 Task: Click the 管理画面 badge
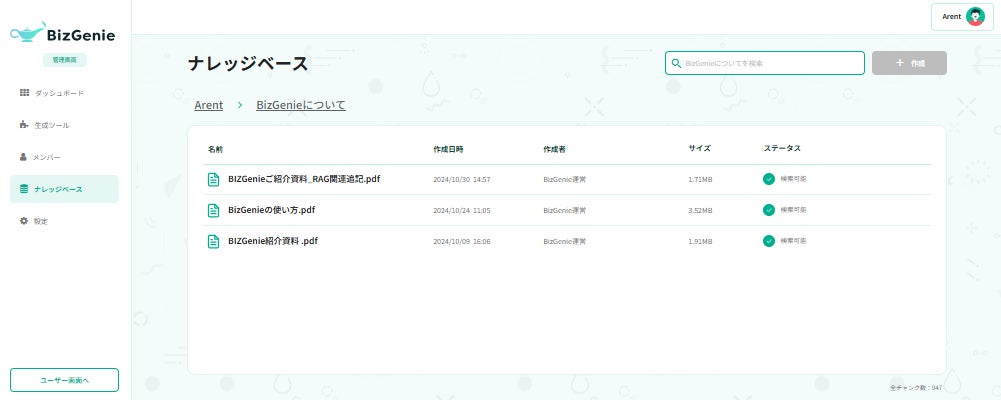(64, 60)
